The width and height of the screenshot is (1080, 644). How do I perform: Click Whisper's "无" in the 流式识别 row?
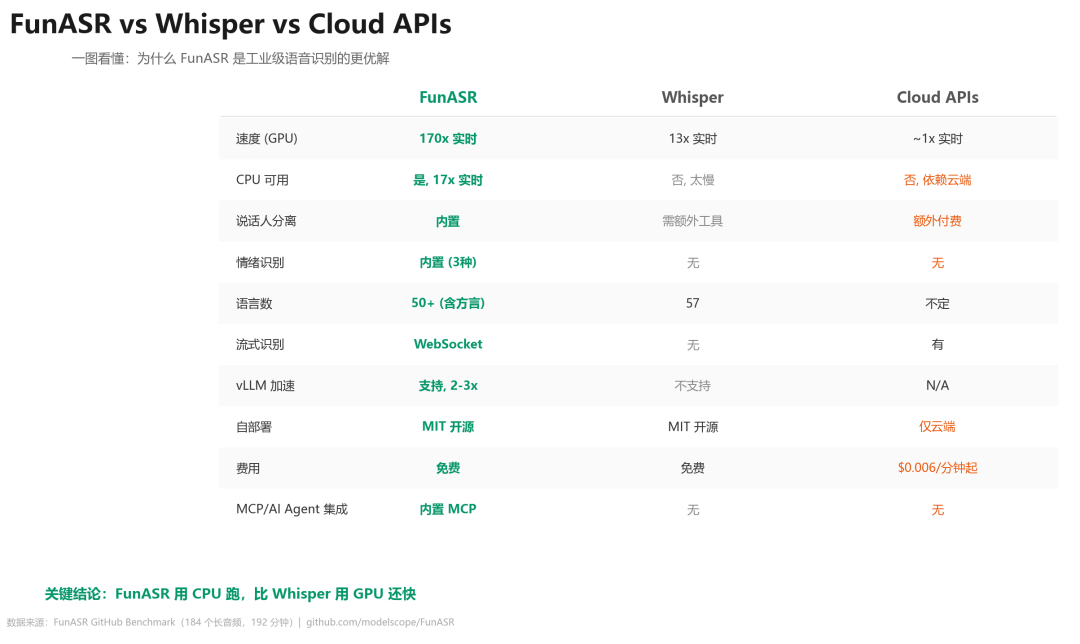(x=693, y=344)
